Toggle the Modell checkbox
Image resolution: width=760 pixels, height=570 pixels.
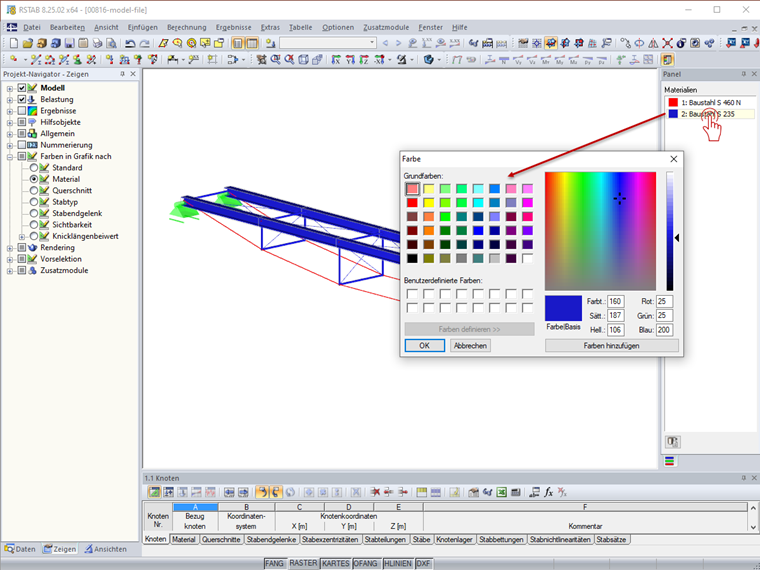click(22, 88)
